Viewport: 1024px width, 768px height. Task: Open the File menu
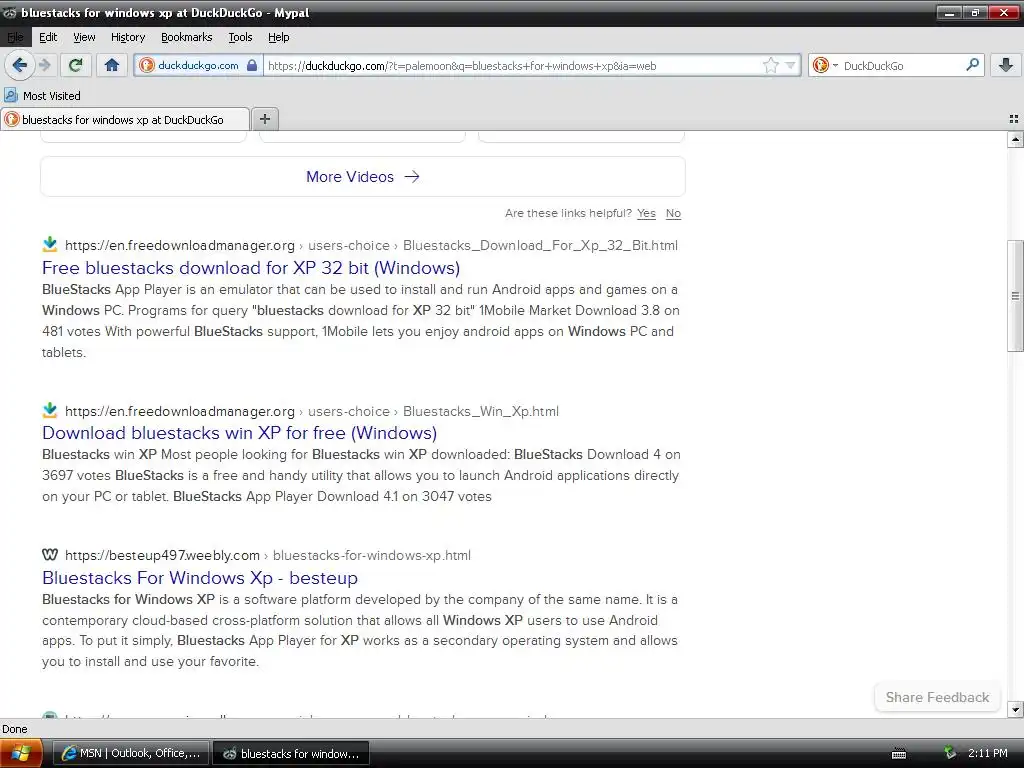click(15, 37)
